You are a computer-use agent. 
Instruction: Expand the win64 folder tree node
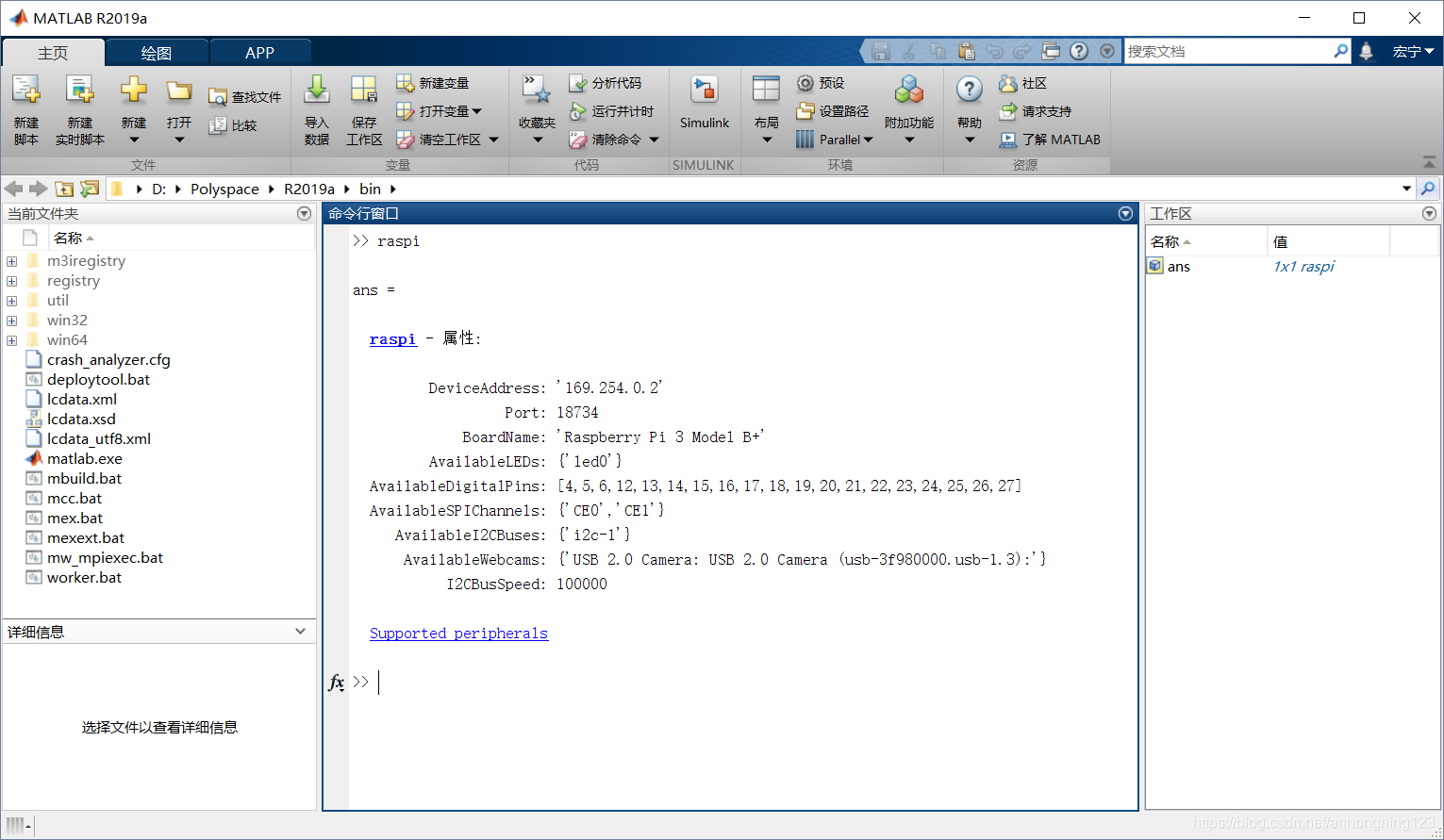point(11,340)
